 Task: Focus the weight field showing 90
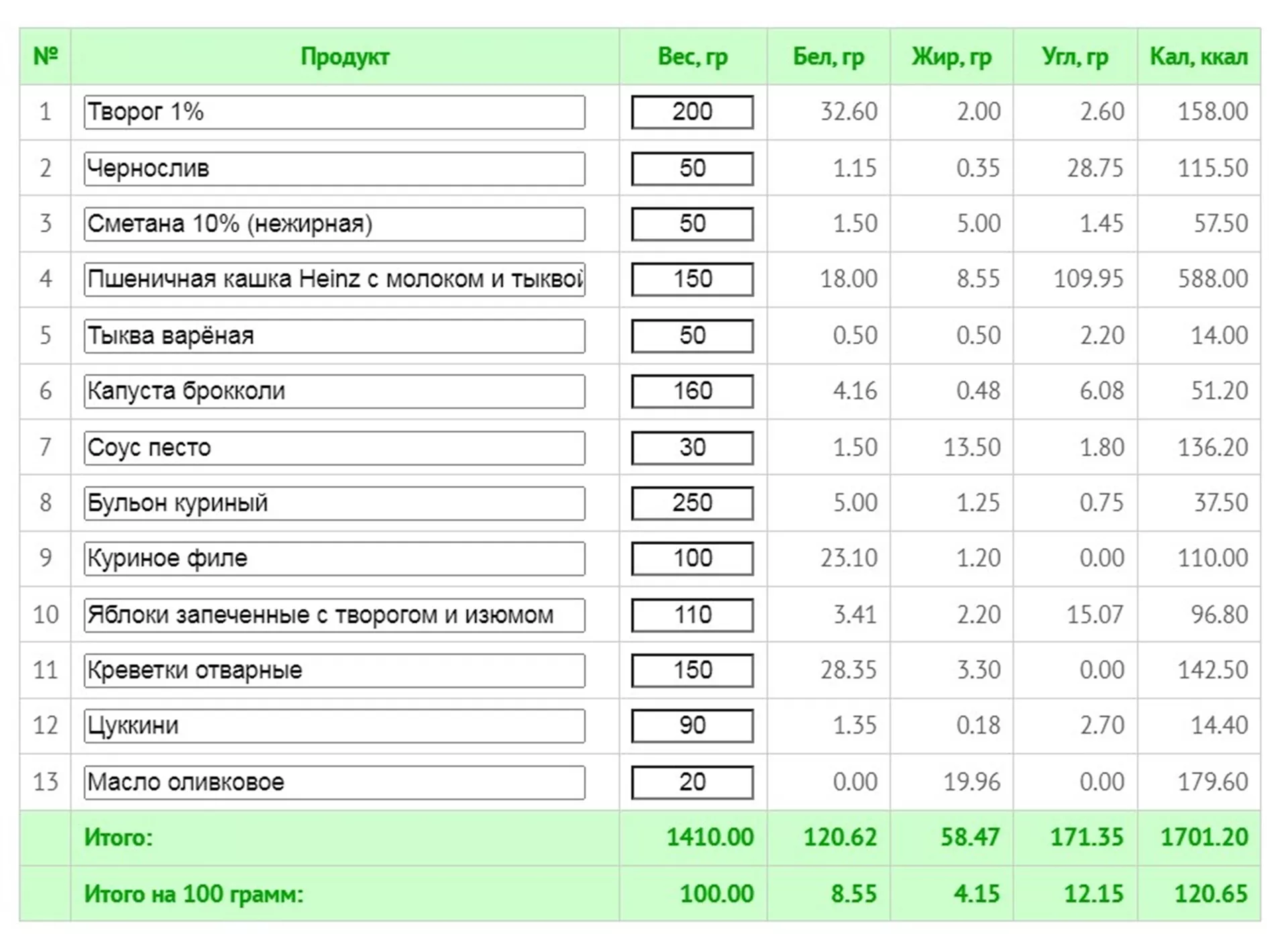click(x=692, y=726)
